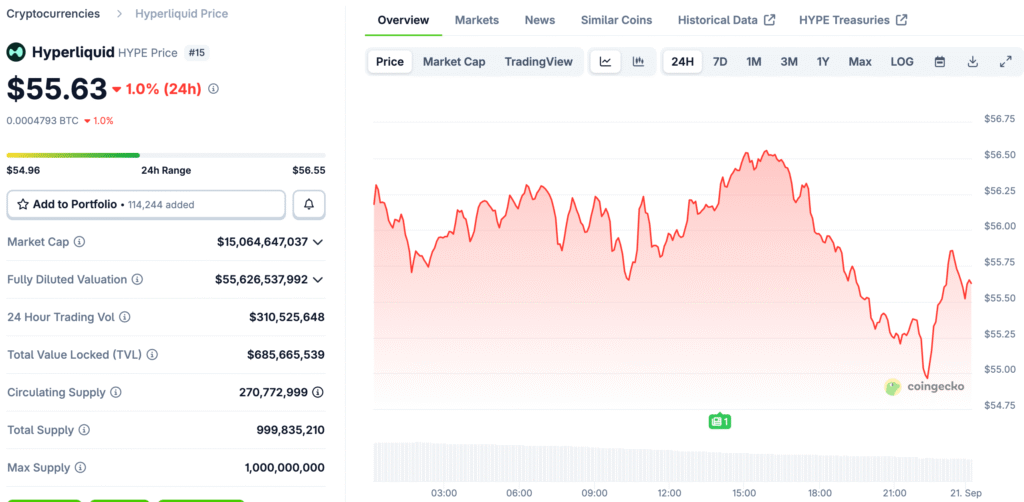Click the 0.0004793 BTC value
Screen dimensions: 1024x502
pyautogui.click(x=42, y=121)
